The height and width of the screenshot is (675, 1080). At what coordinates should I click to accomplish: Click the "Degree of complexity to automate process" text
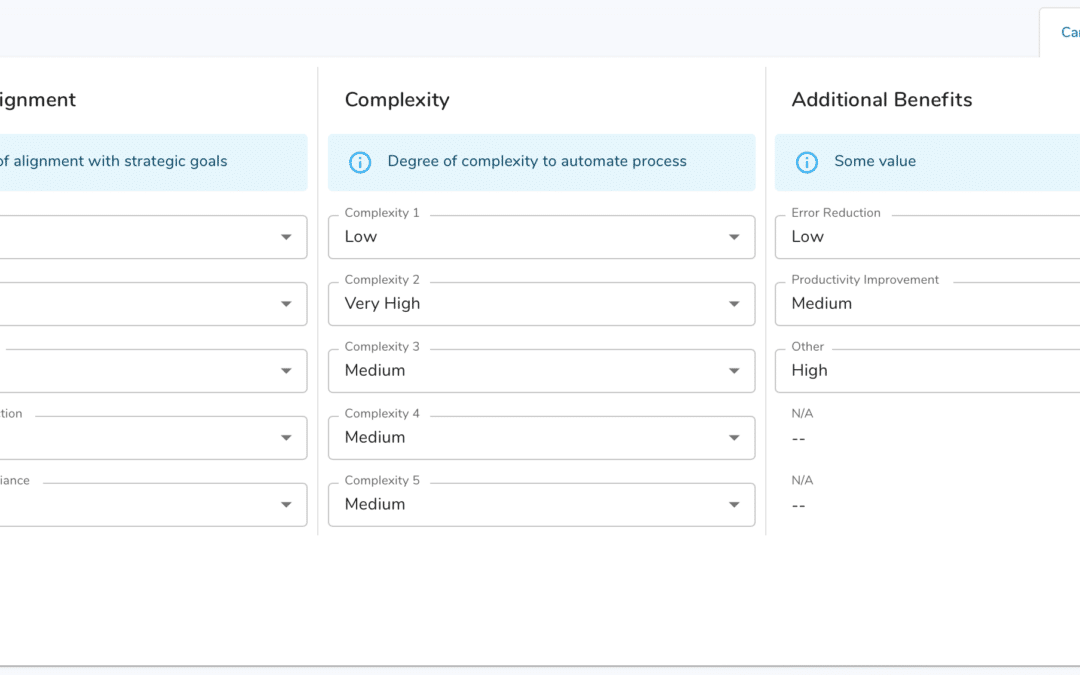click(537, 162)
